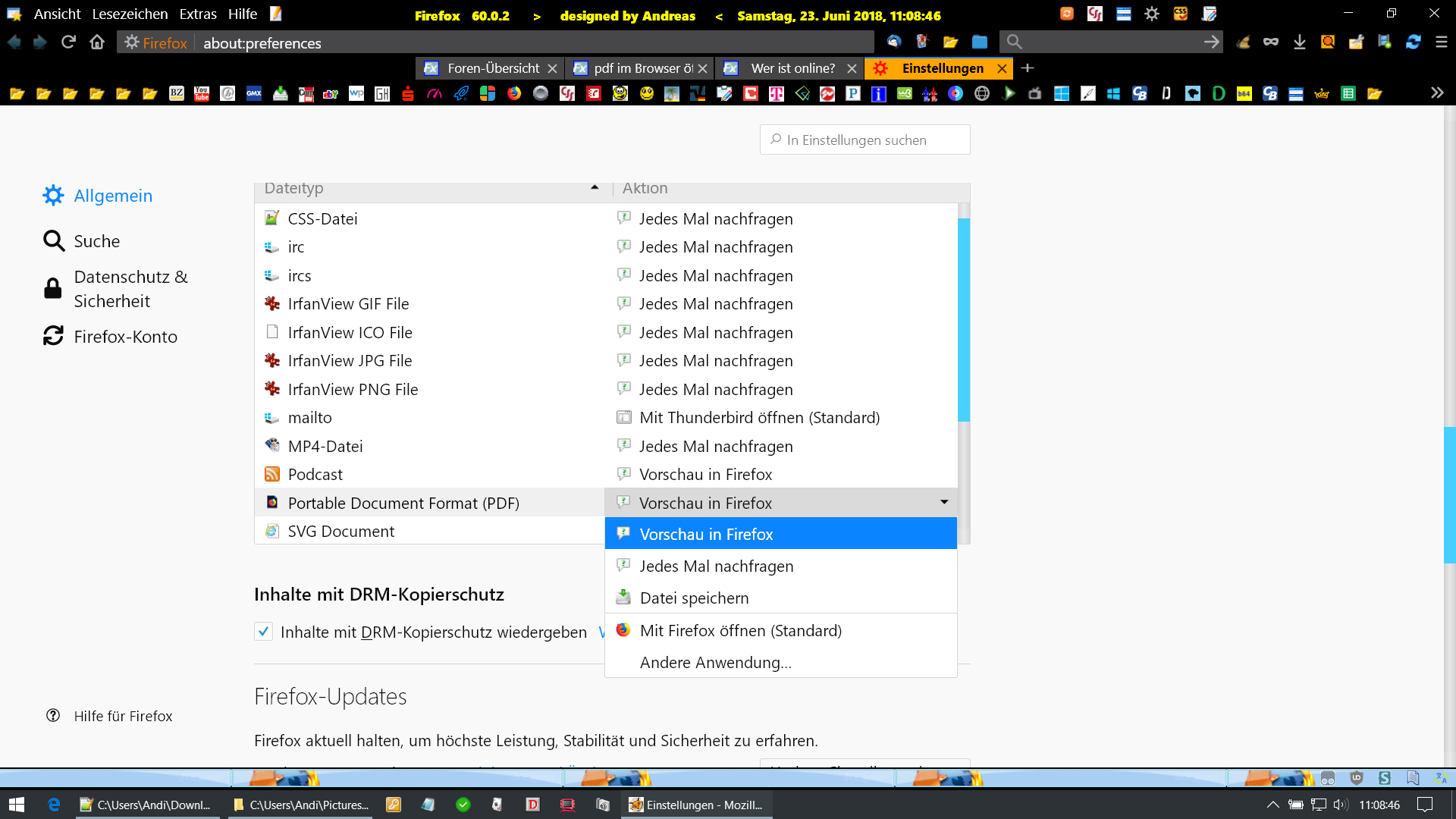Open the Downloads arrow icon
Screen dimensions: 1456x819
[x=1299, y=42]
